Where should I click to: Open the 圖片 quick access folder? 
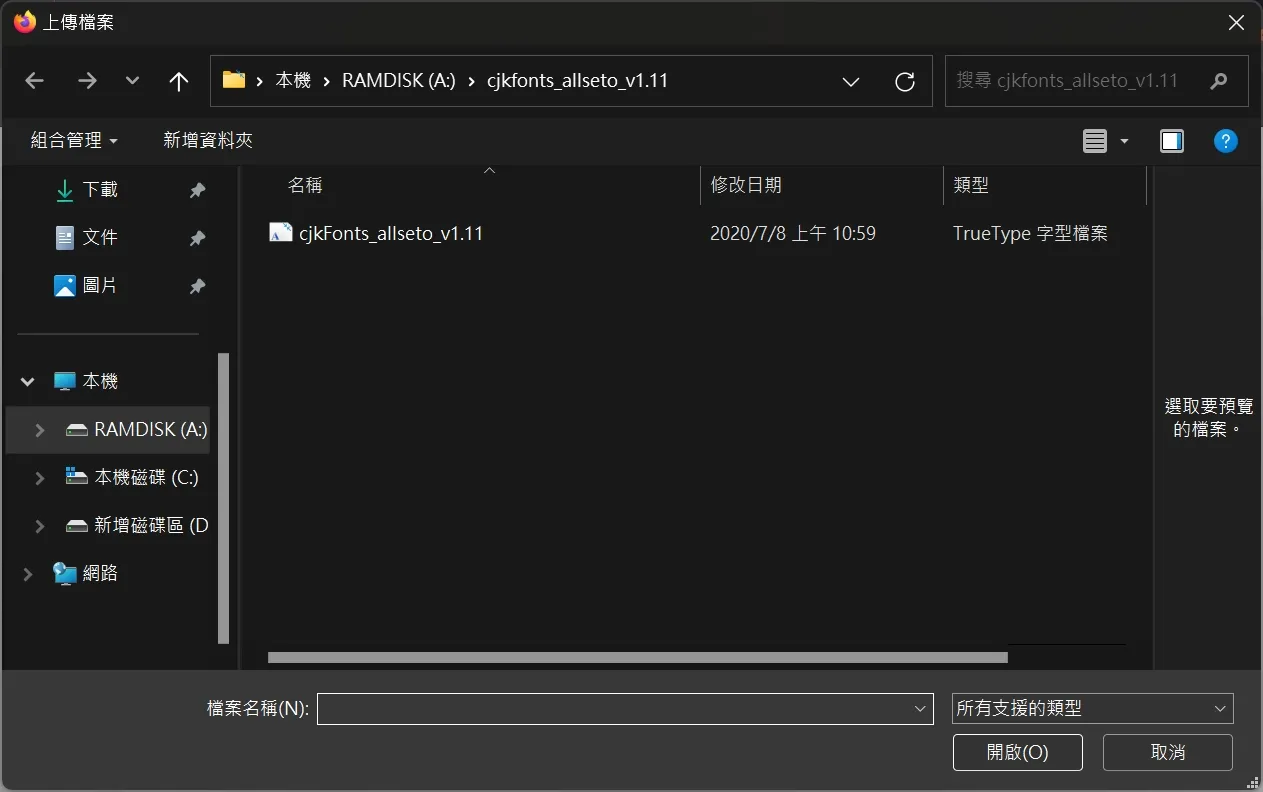click(99, 285)
